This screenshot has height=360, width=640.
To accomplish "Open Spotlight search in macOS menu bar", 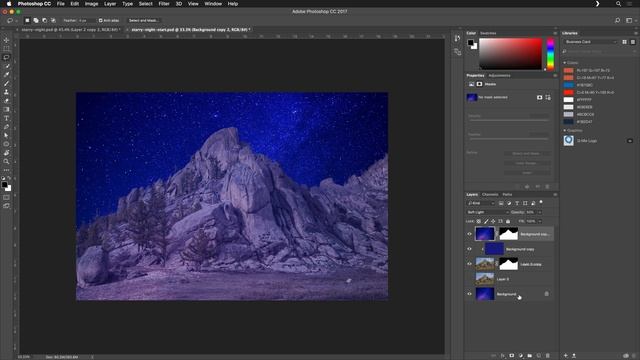I will [x=618, y=4].
